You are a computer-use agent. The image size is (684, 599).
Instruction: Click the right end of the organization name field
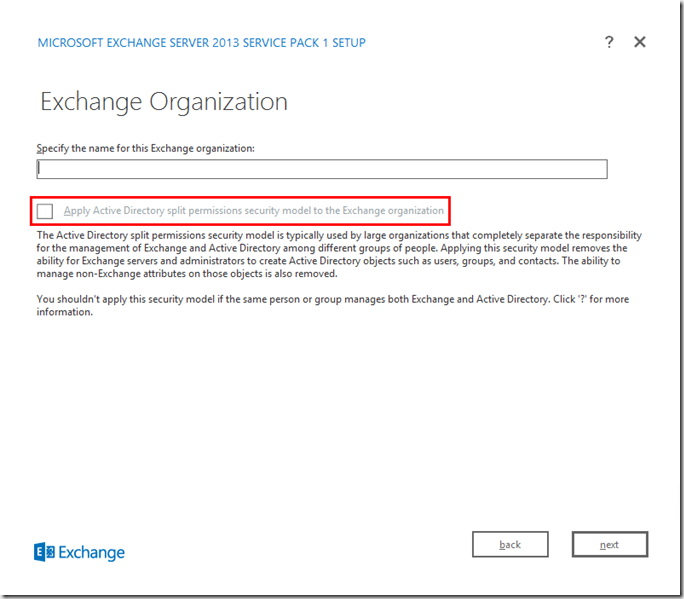(596, 169)
